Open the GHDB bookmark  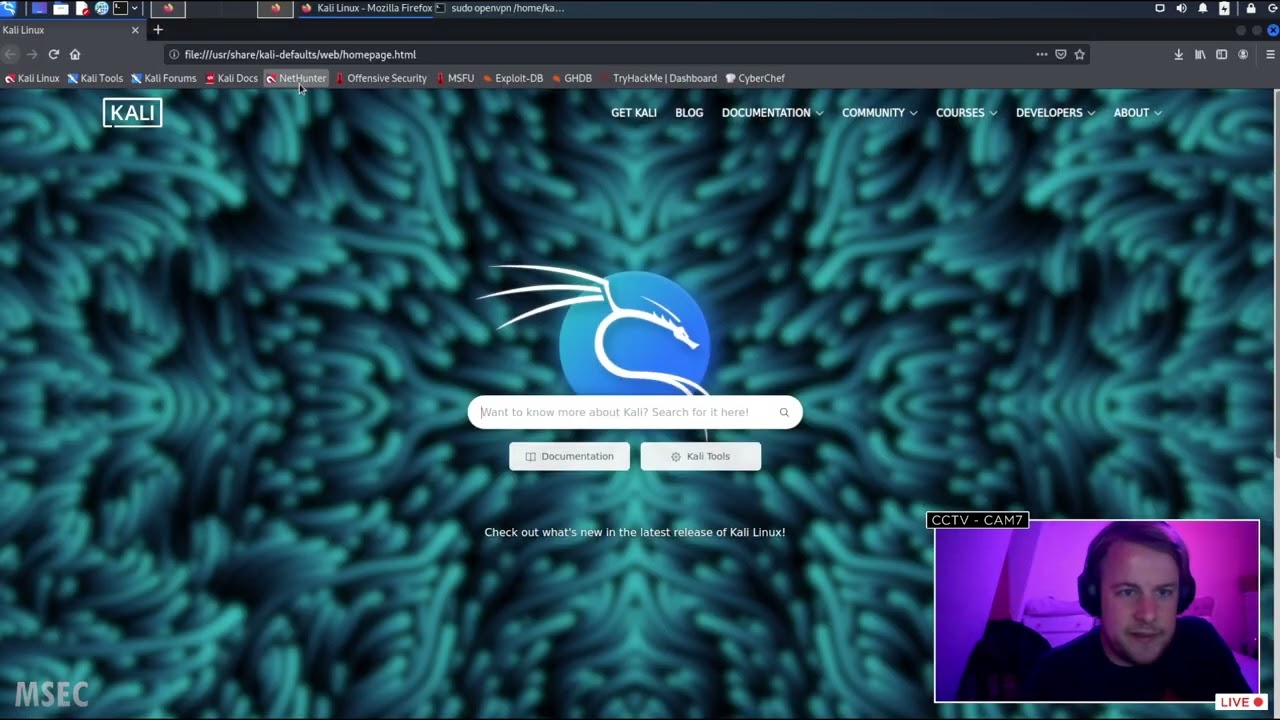click(571, 78)
